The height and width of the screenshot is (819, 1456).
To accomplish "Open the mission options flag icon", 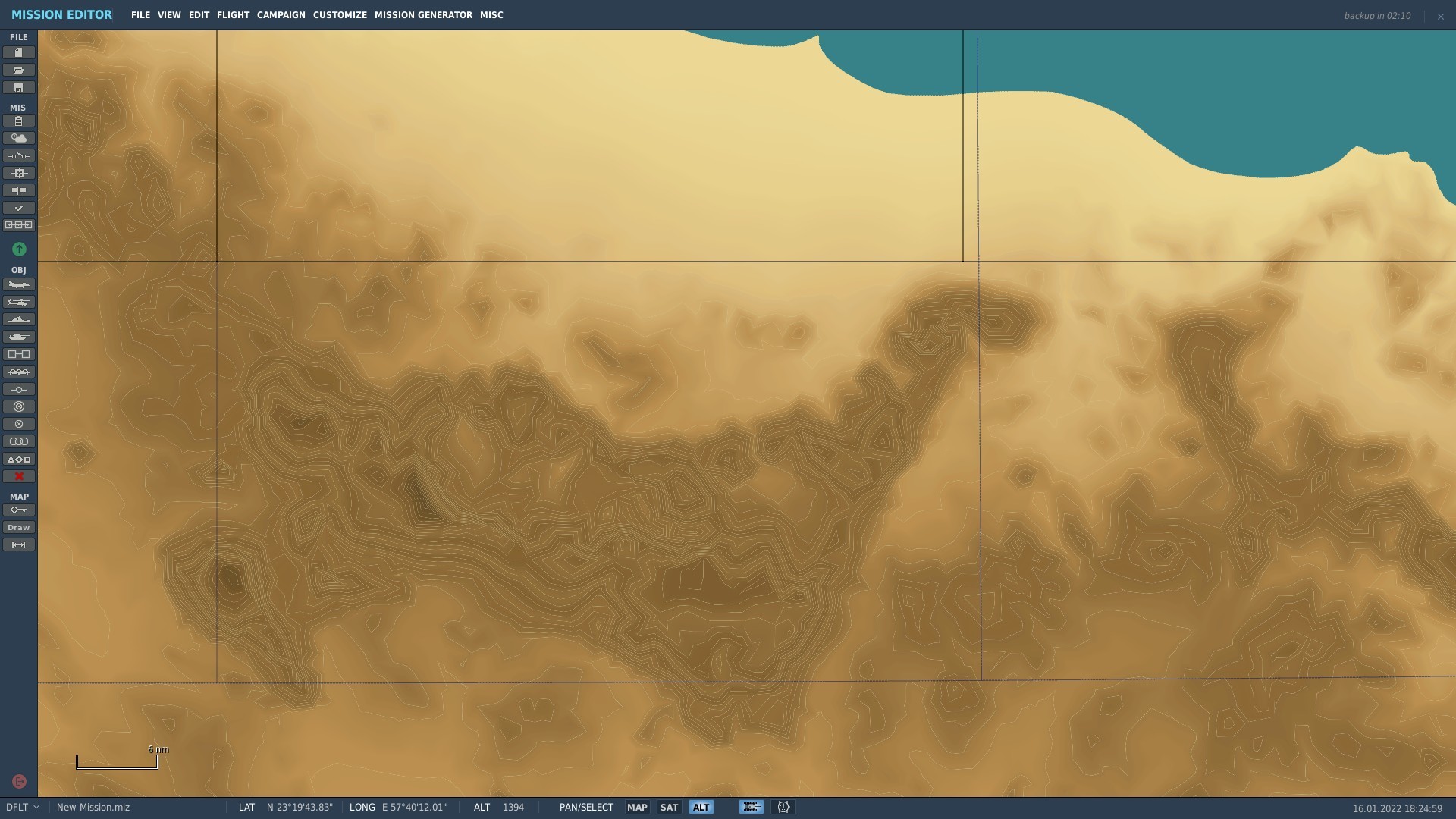I will pyautogui.click(x=19, y=190).
